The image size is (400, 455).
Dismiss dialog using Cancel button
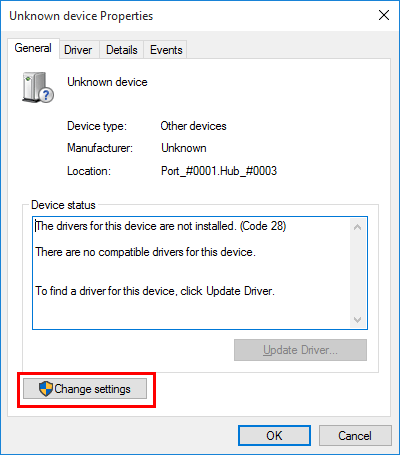[355, 435]
